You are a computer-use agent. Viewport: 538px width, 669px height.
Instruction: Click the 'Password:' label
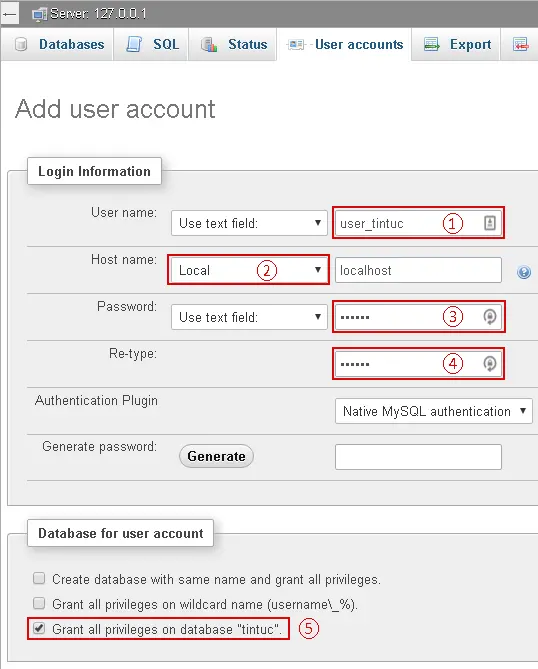[x=127, y=306]
